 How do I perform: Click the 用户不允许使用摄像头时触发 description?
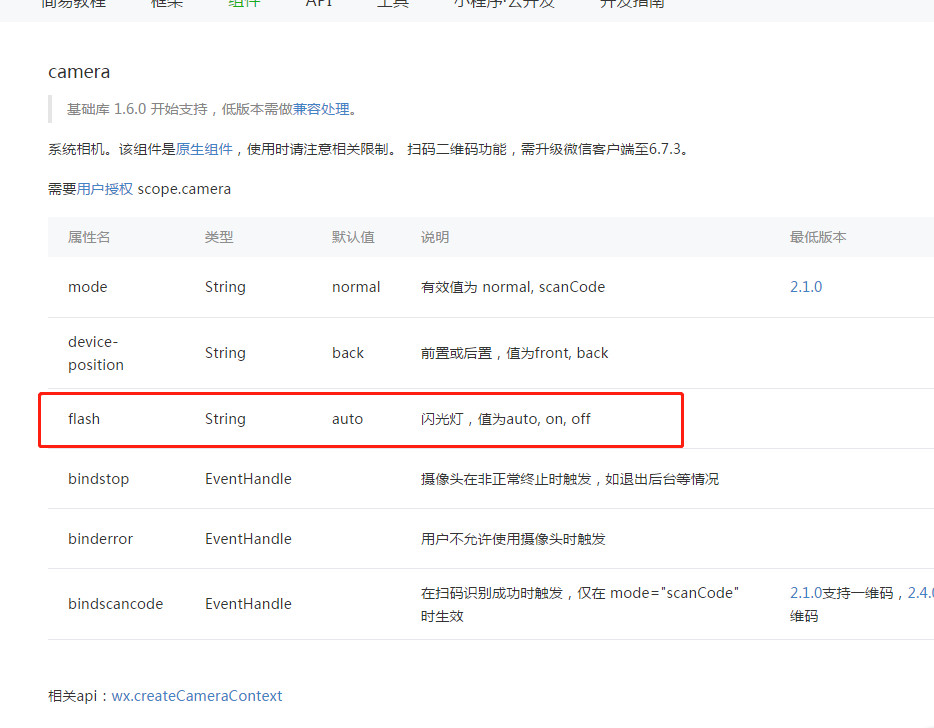513,539
